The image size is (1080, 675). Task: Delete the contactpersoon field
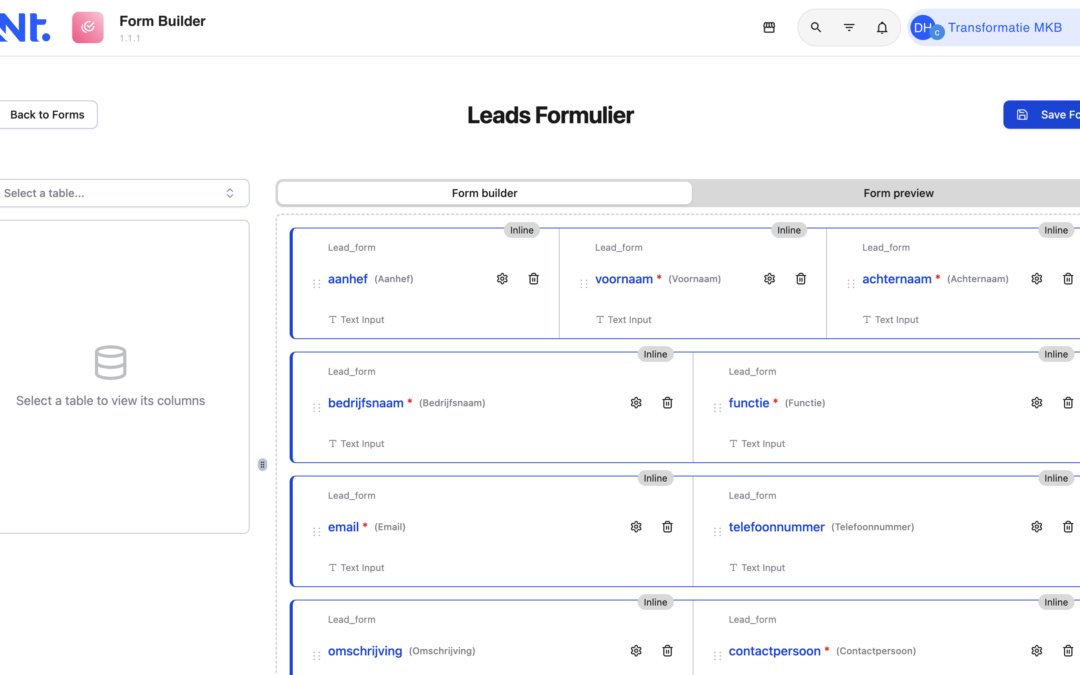click(x=1068, y=651)
